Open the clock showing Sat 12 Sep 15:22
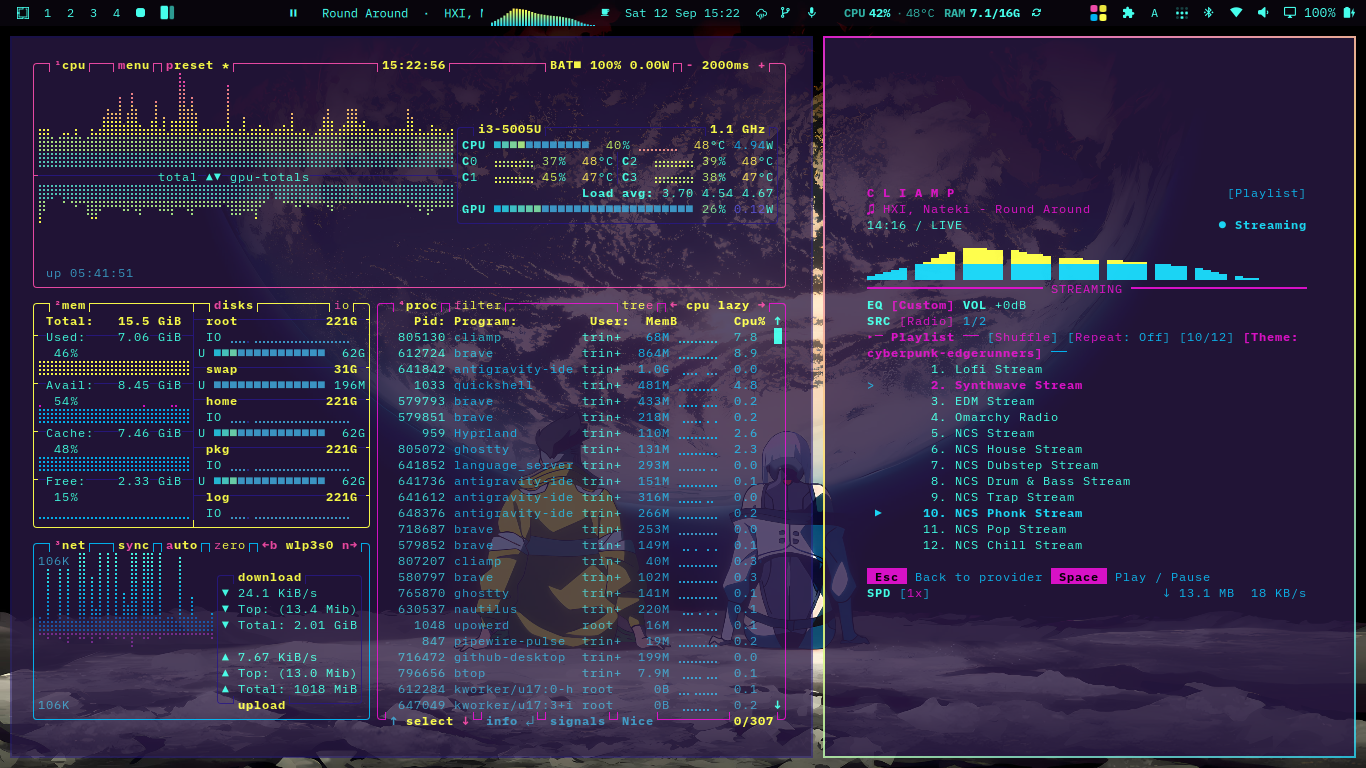1366x768 pixels. coord(682,13)
